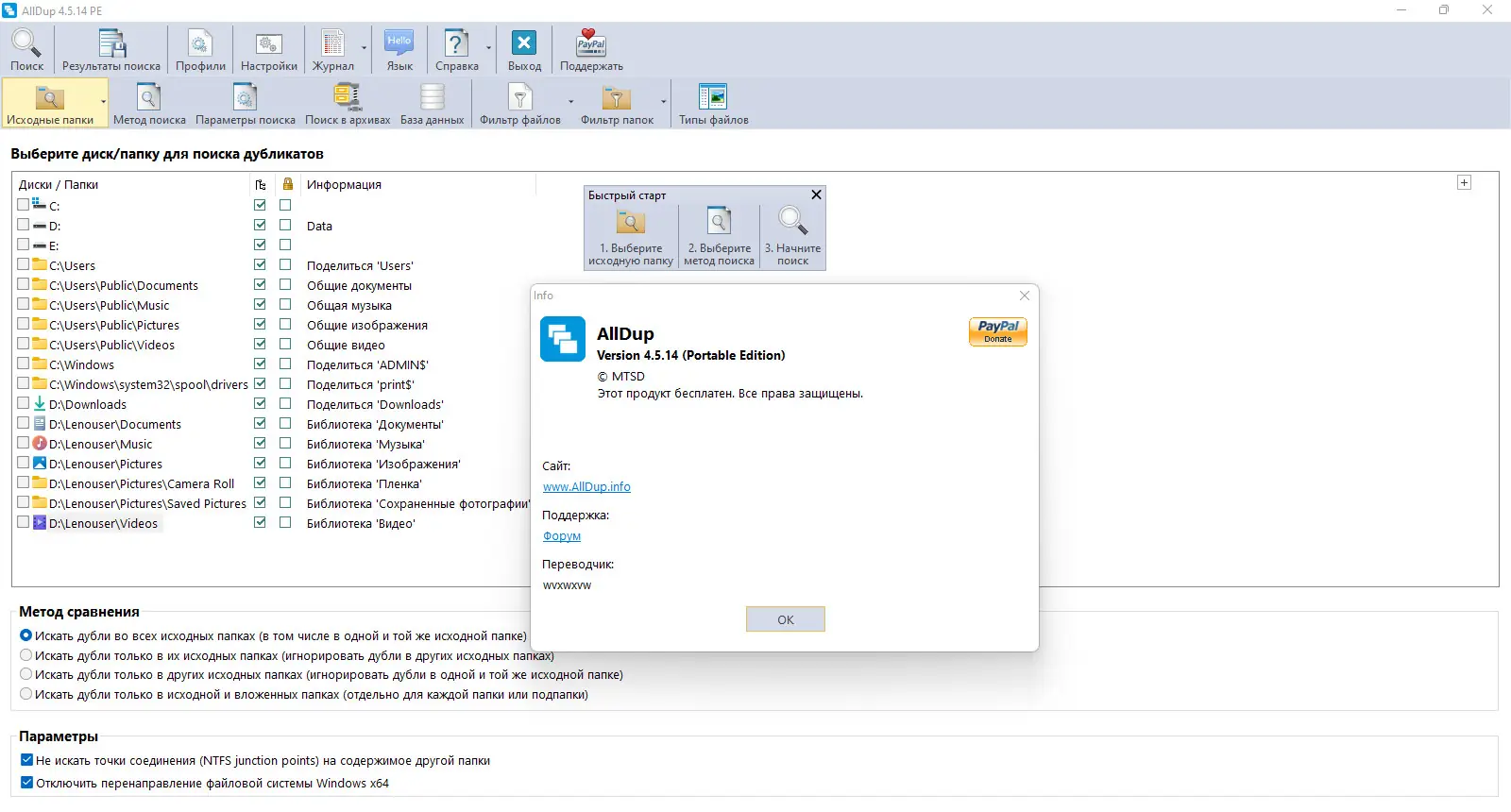
Task: Switch to База данных section
Action: [x=432, y=103]
